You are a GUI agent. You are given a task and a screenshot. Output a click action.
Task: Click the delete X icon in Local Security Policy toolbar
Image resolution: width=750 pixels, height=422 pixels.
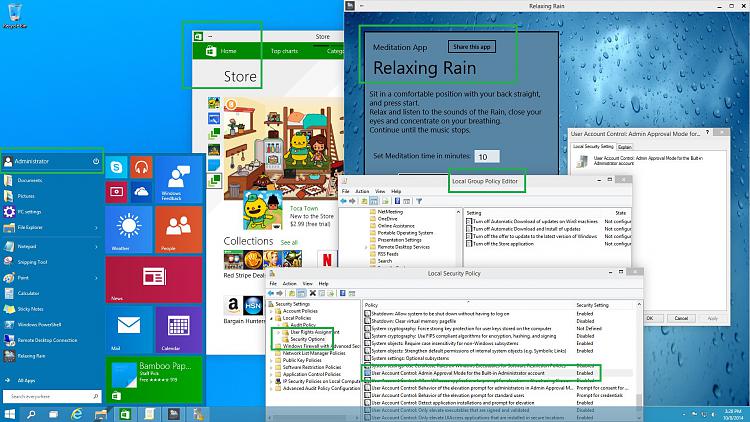[312, 293]
